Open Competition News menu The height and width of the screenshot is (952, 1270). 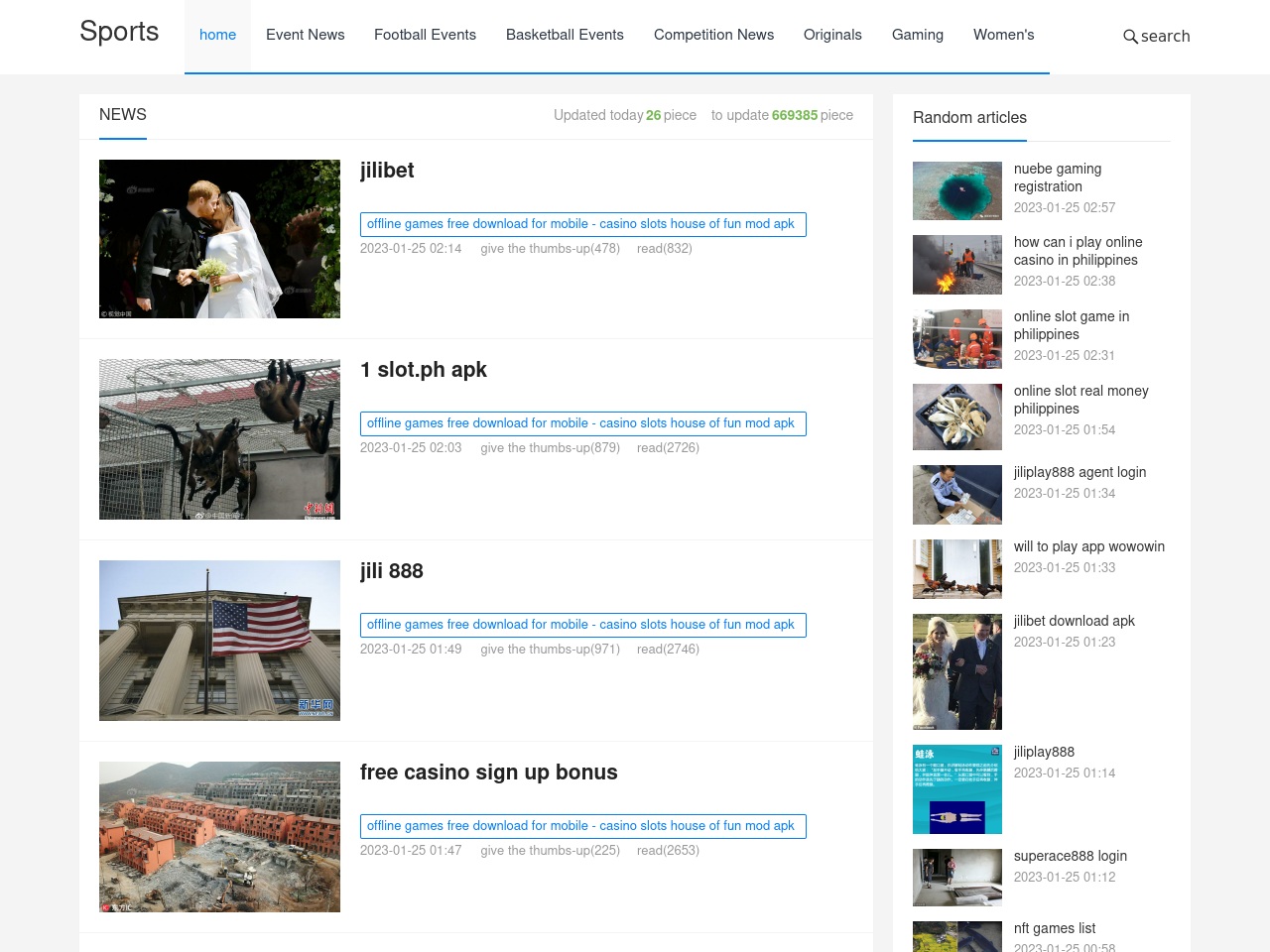(x=713, y=35)
